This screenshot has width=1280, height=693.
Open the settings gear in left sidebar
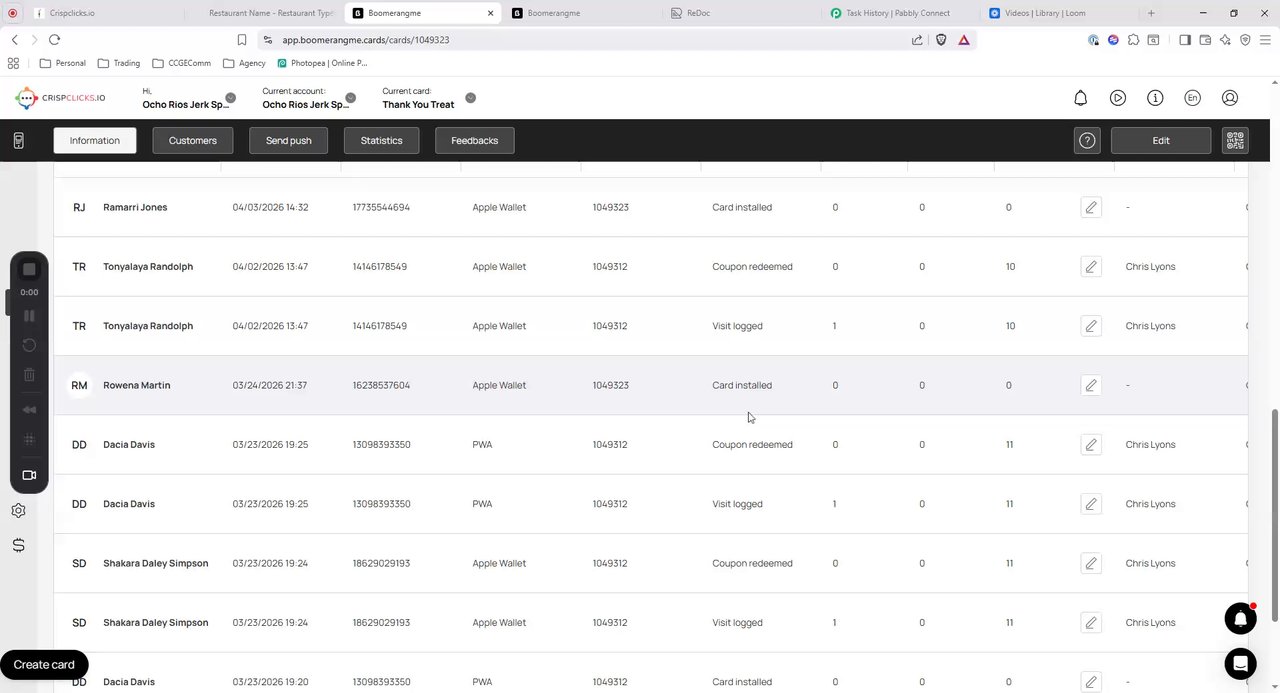18,511
